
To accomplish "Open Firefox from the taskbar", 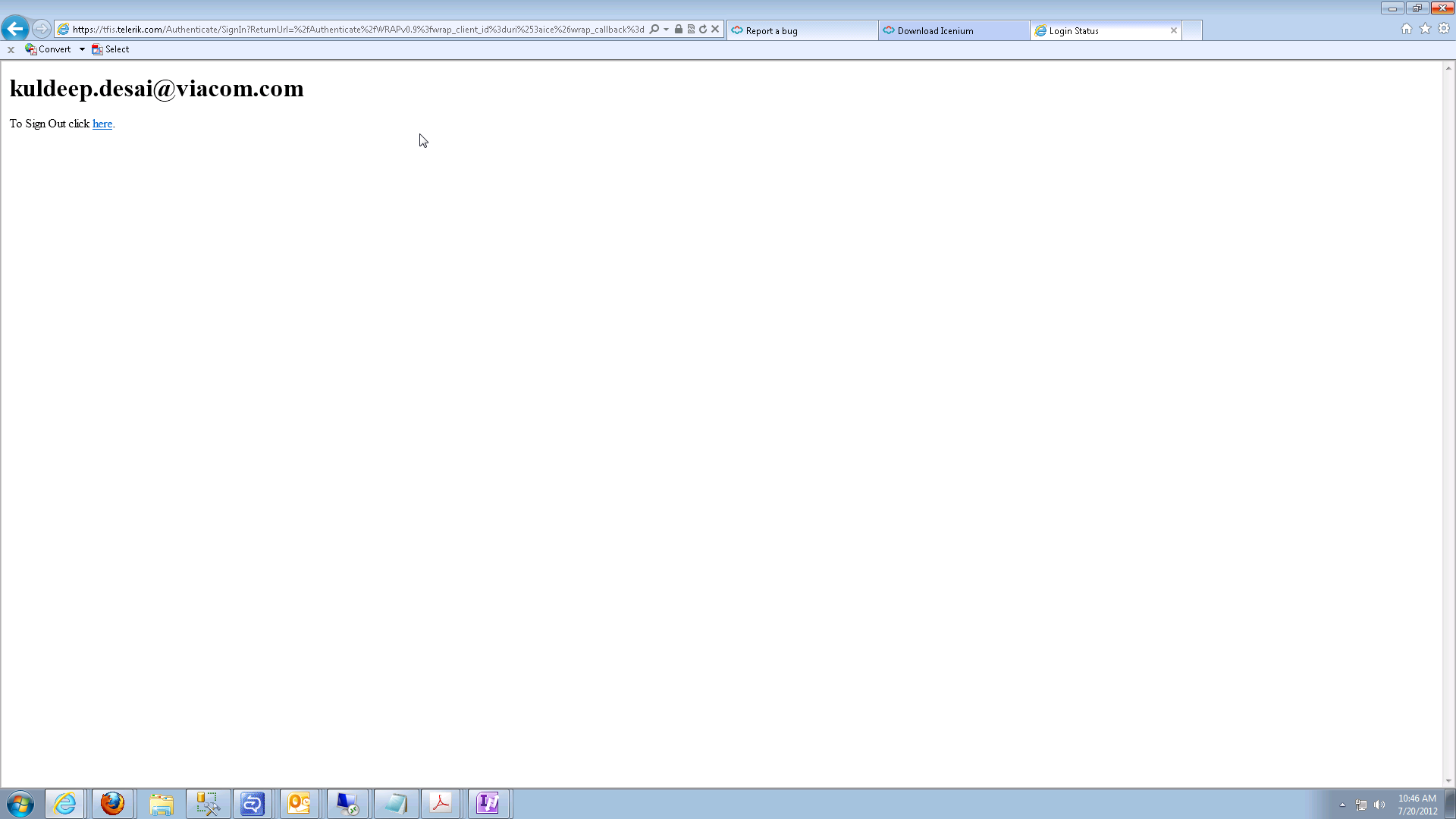I will pos(112,804).
